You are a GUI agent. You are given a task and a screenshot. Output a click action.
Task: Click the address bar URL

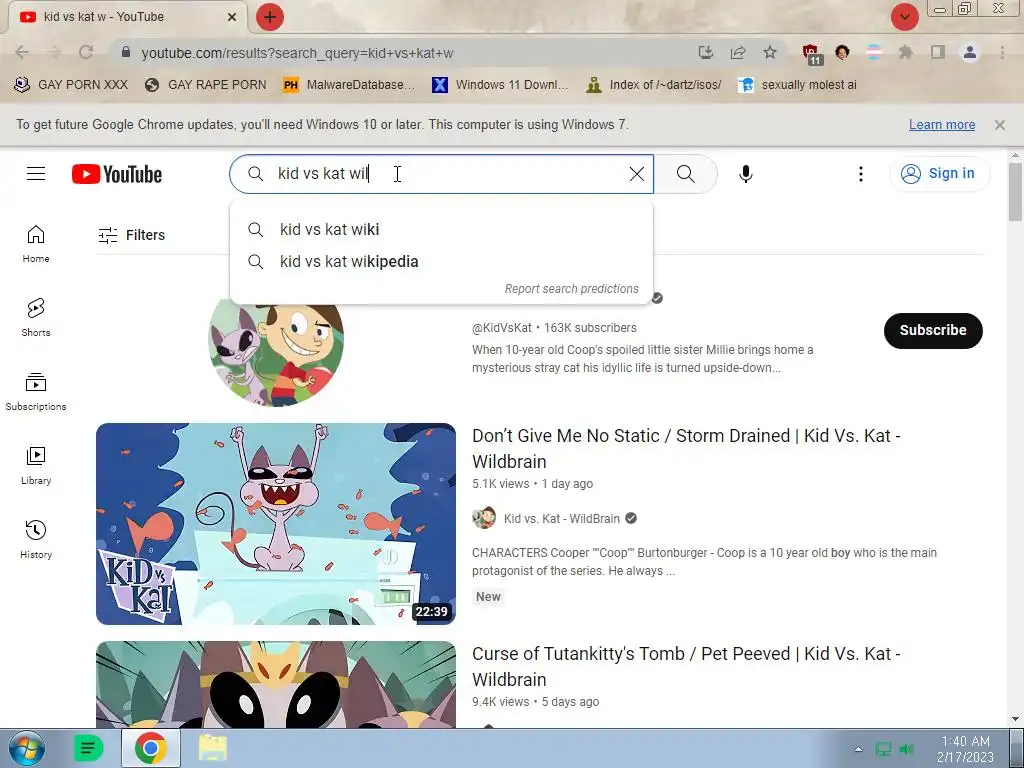(297, 53)
